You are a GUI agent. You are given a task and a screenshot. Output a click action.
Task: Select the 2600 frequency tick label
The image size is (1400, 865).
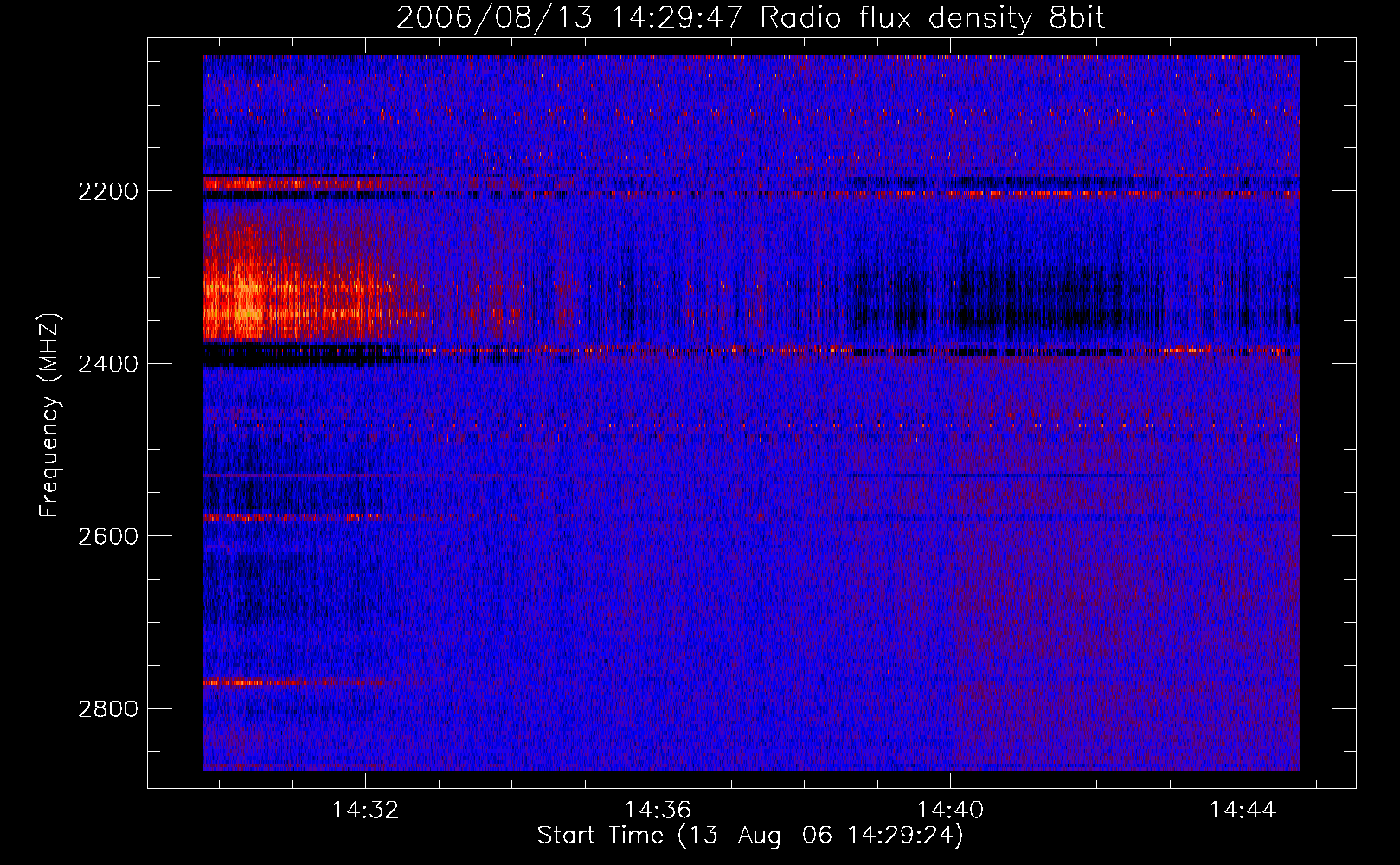(108, 536)
